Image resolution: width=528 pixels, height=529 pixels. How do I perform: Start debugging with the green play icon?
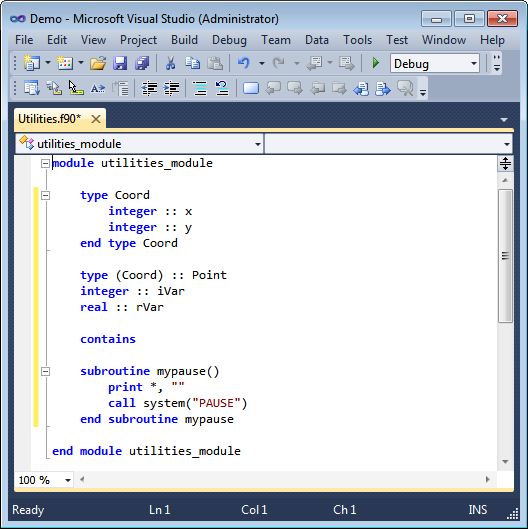(375, 63)
